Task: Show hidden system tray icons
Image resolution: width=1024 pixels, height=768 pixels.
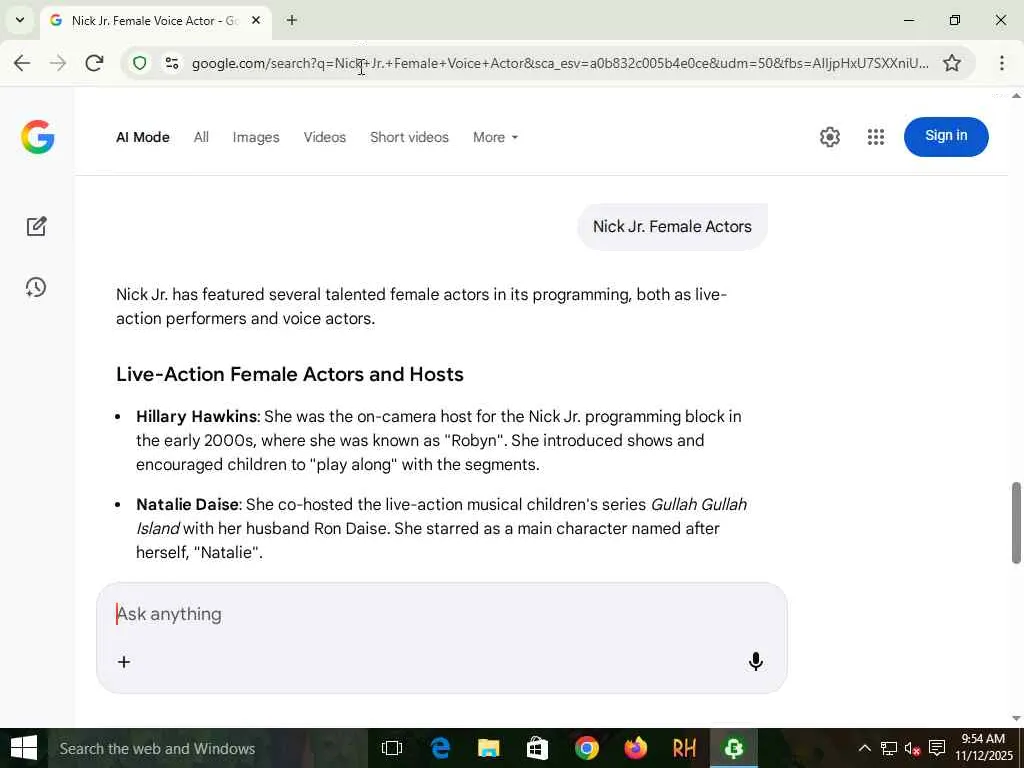Action: 864,748
